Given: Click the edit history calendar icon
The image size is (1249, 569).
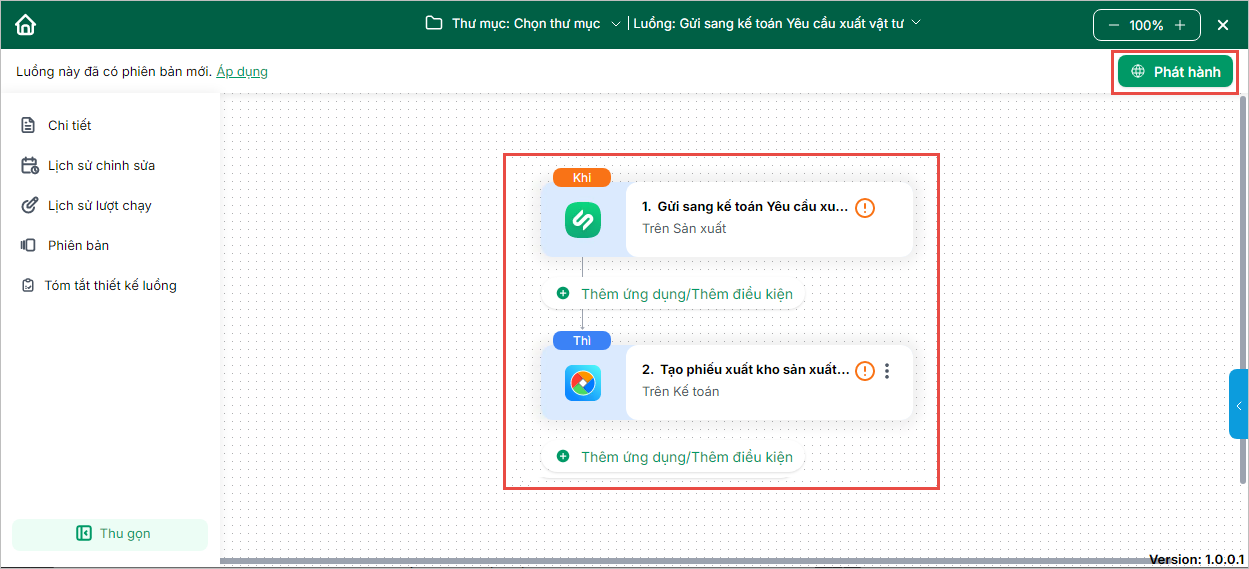Looking at the screenshot, I should pos(29,165).
